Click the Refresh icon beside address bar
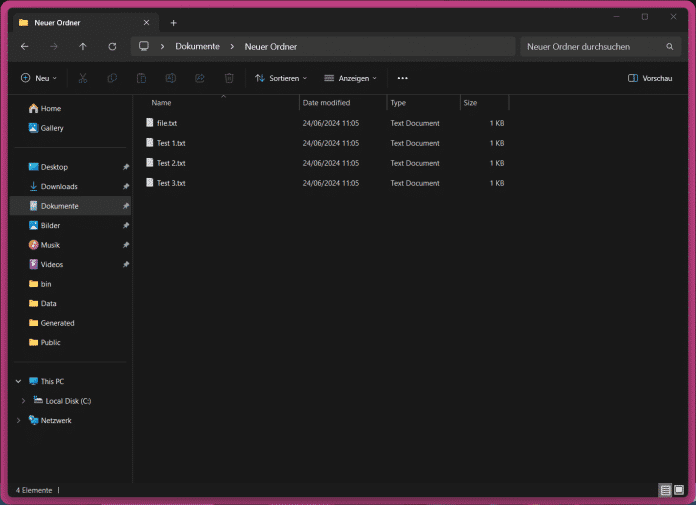This screenshot has width=696, height=505. [112, 46]
